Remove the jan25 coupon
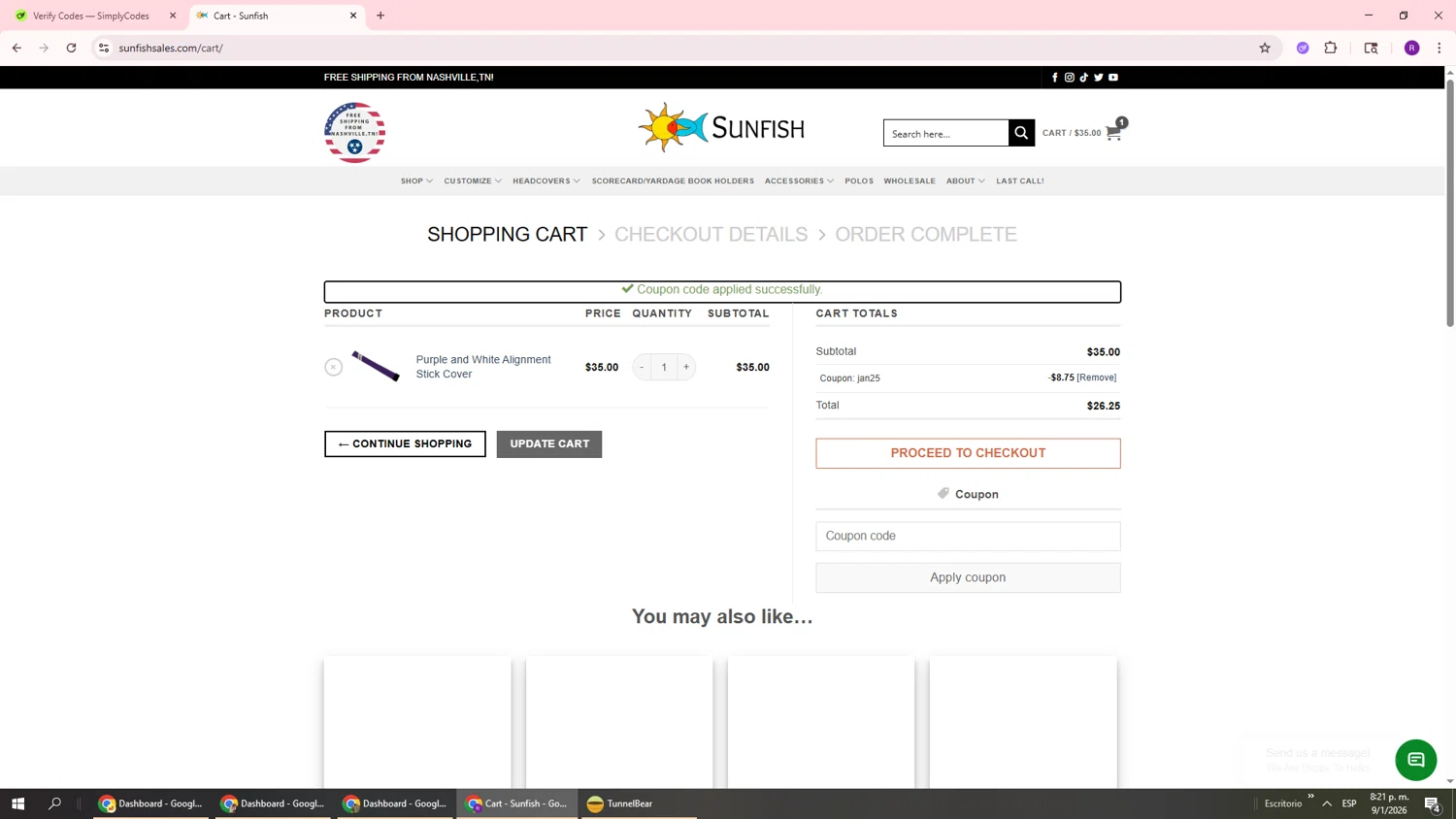This screenshot has height=819, width=1456. click(1097, 377)
